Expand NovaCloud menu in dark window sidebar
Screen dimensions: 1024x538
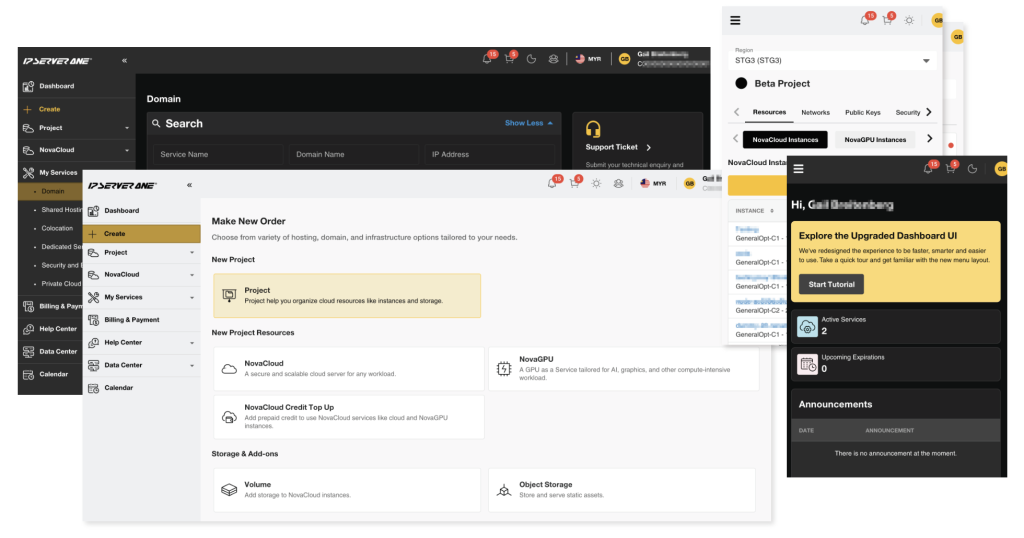[x=77, y=150]
